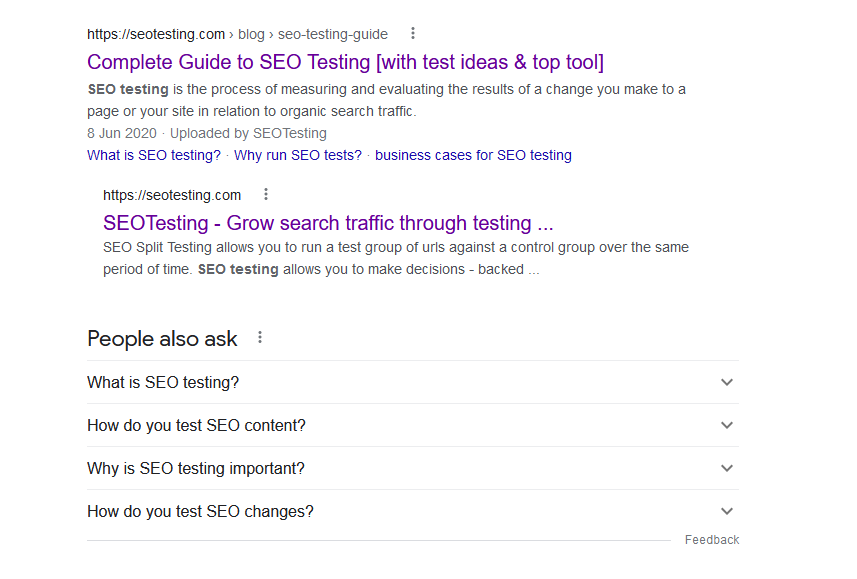Open the three-dot menu beside the seotesting.com blog URL
This screenshot has width=857, height=579.
(x=413, y=34)
